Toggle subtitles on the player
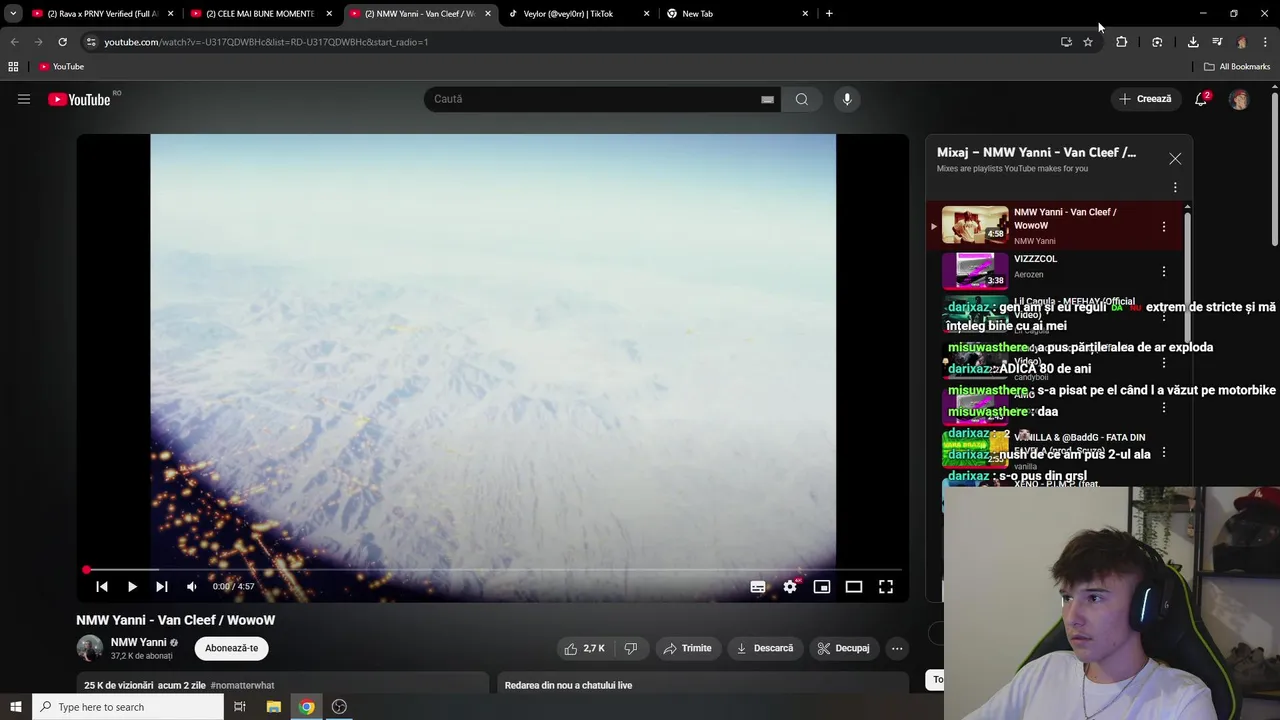The width and height of the screenshot is (1280, 720). [758, 587]
